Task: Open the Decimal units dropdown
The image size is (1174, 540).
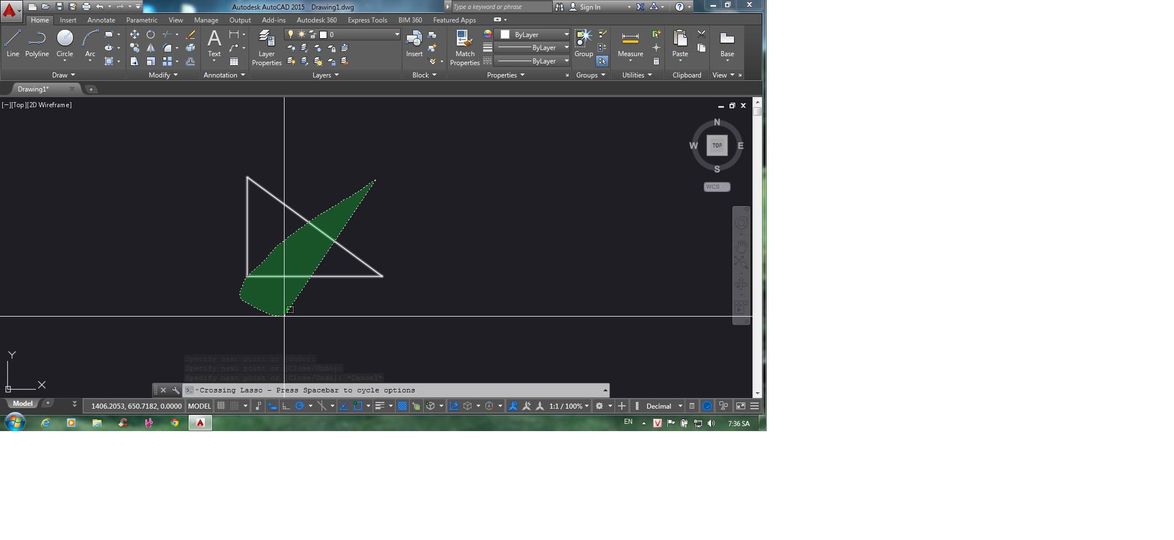Action: pyautogui.click(x=663, y=406)
